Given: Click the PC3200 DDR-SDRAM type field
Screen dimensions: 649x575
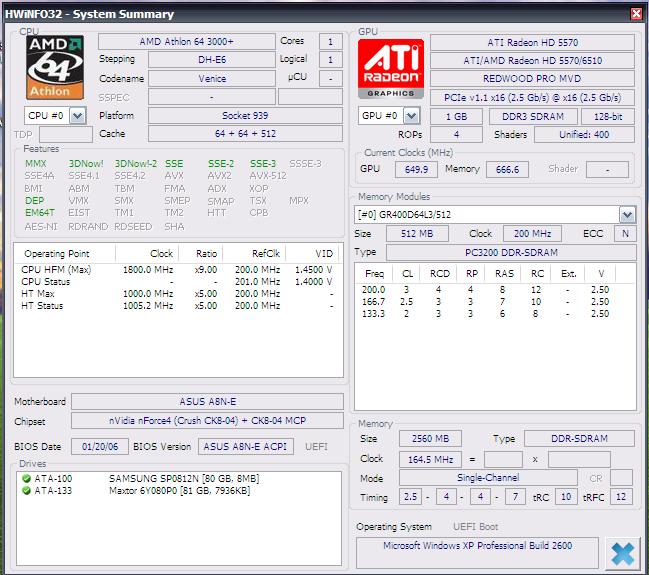Looking at the screenshot, I should [x=511, y=253].
